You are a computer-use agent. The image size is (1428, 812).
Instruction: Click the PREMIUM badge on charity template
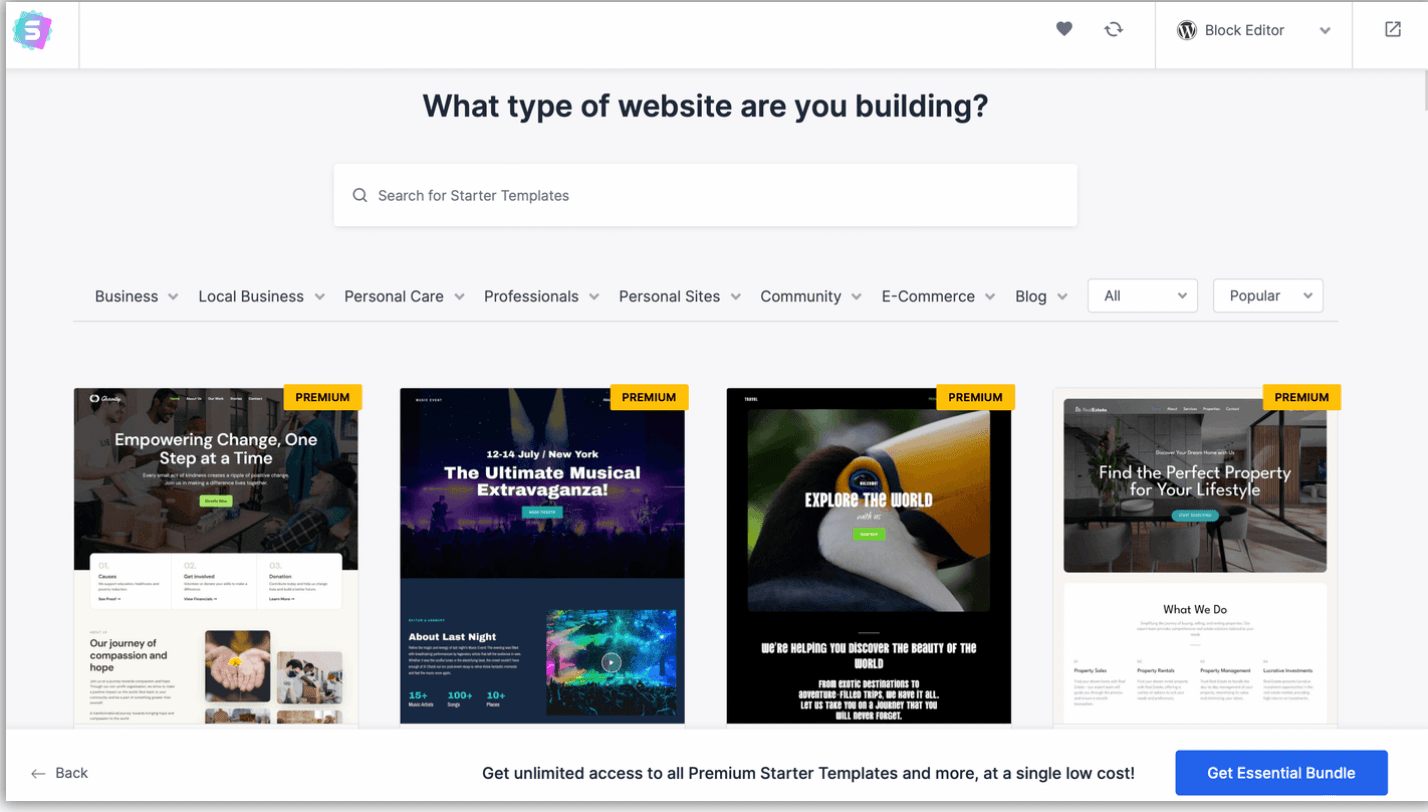point(323,397)
